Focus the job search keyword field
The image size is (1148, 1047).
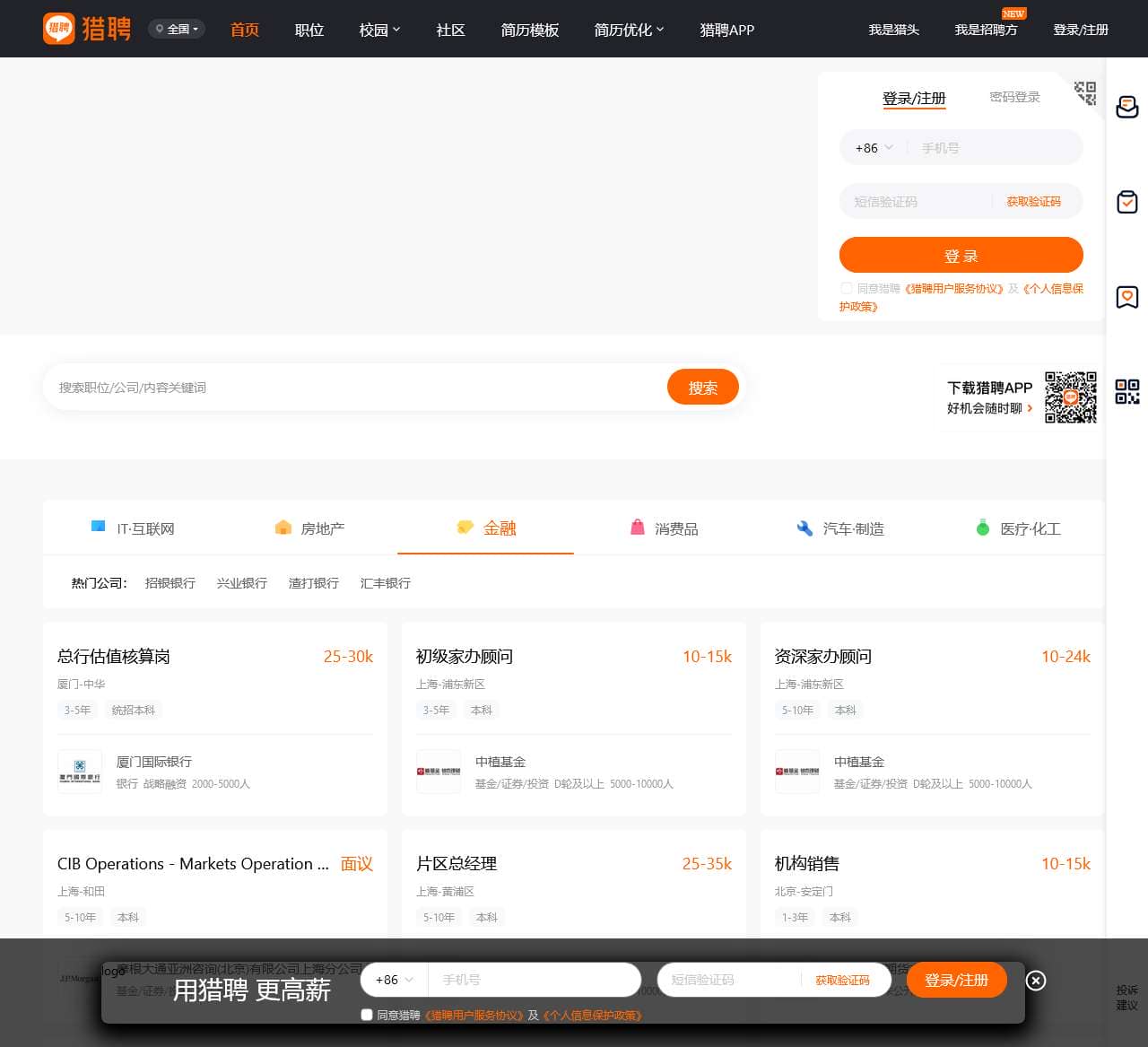[357, 388]
